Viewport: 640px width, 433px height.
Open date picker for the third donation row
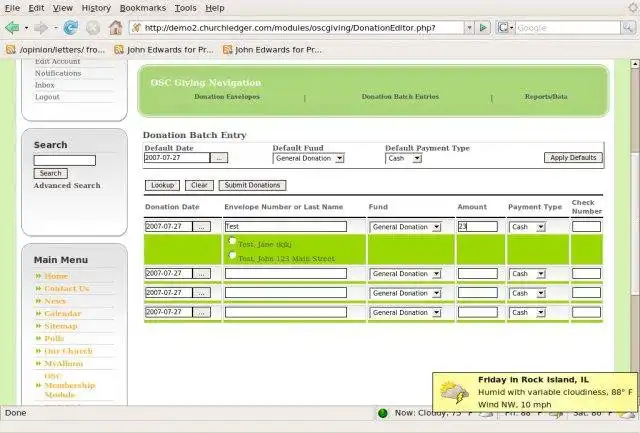click(x=202, y=293)
